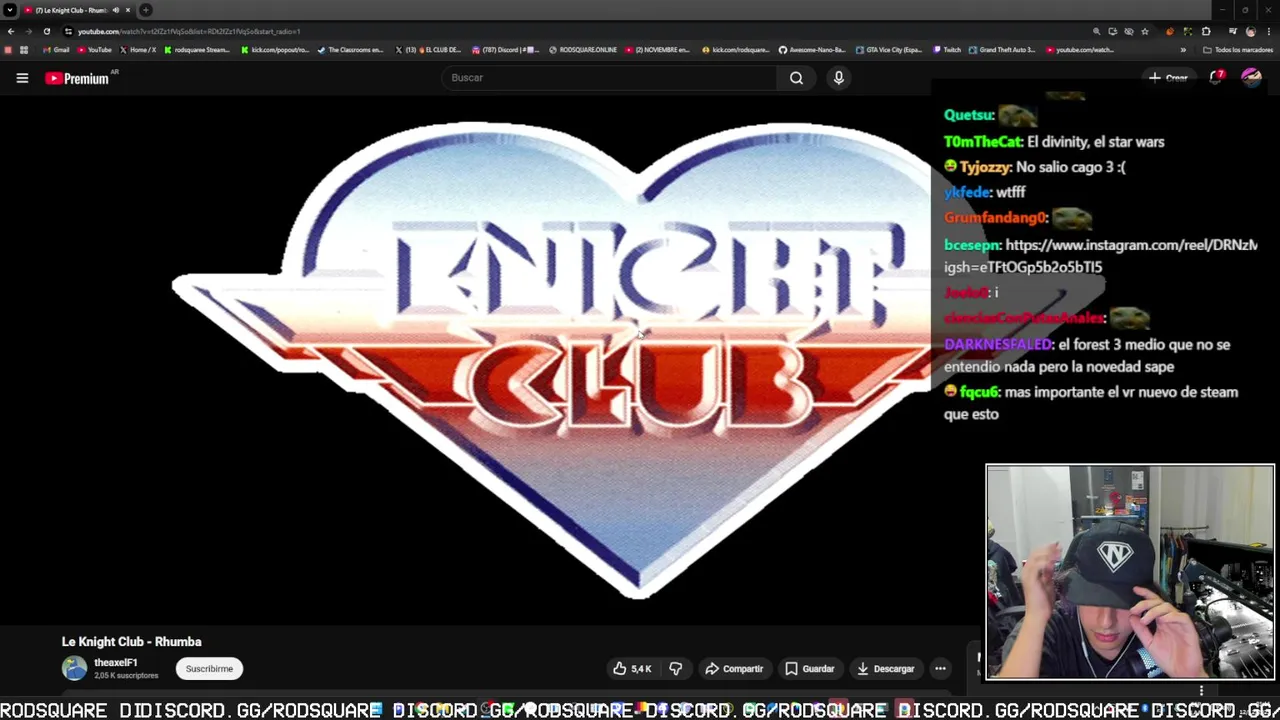Open the extensions puzzle icon
Image resolution: width=1280 pixels, height=720 pixels.
(1206, 31)
